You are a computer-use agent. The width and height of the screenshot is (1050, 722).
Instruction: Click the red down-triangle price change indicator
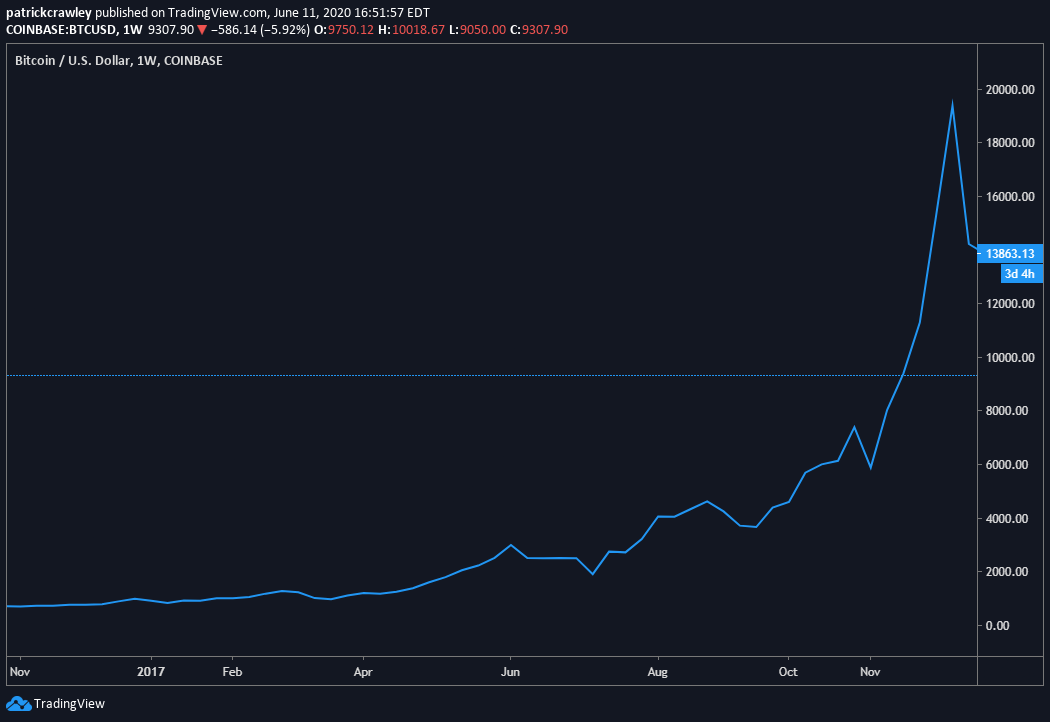click(x=202, y=29)
